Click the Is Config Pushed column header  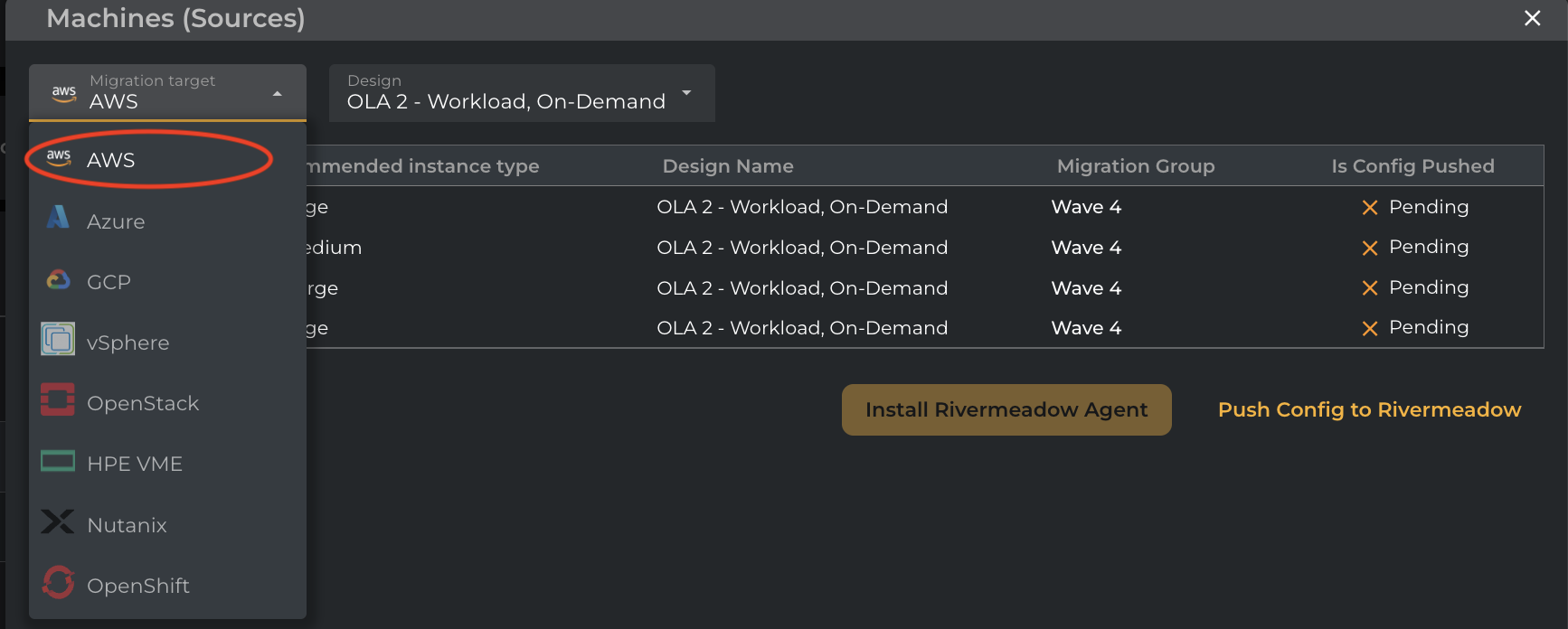click(x=1412, y=166)
